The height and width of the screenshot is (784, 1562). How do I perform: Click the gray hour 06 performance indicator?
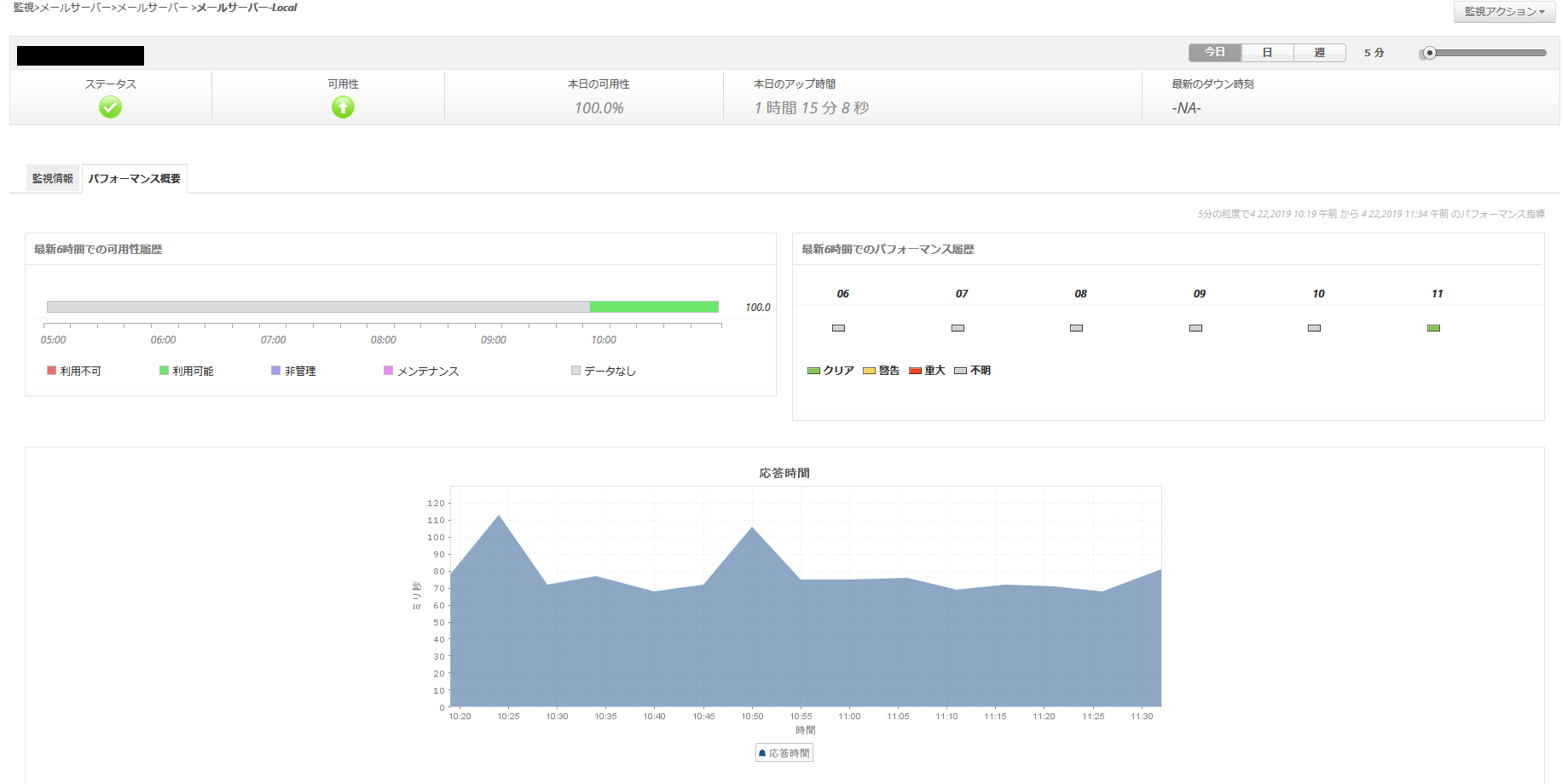tap(838, 328)
